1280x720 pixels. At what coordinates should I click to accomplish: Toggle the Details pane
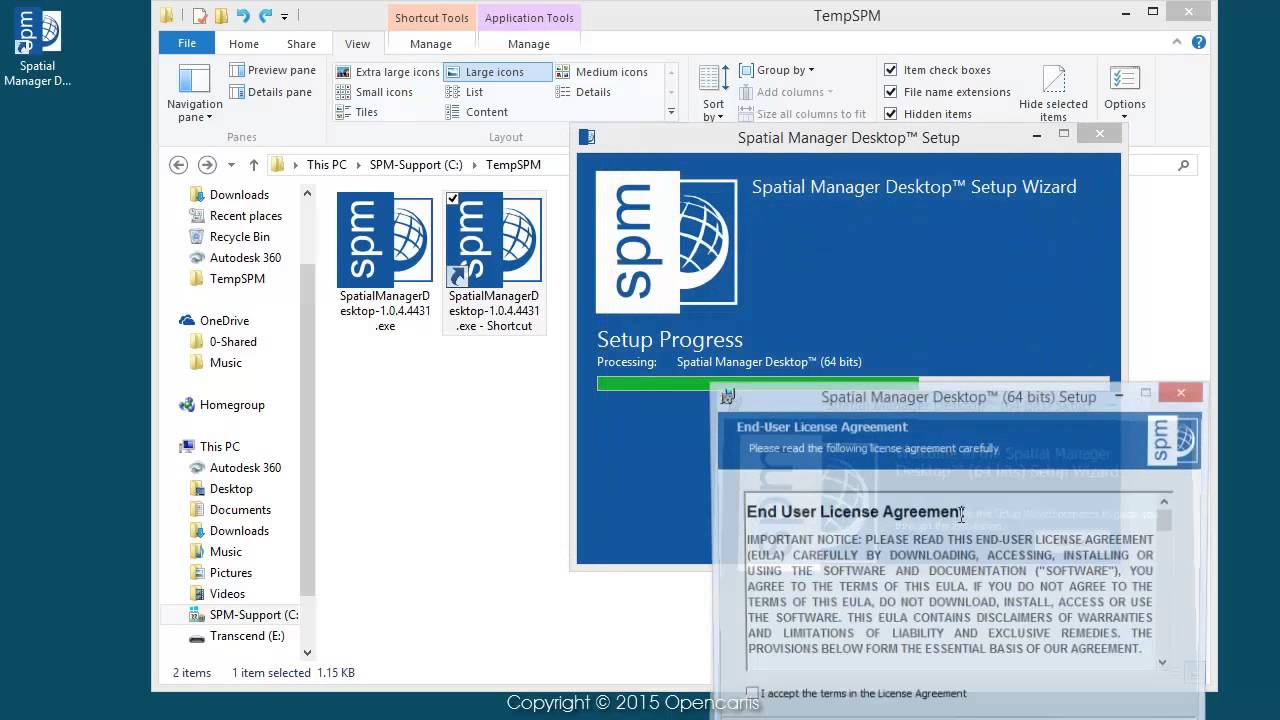click(x=271, y=92)
